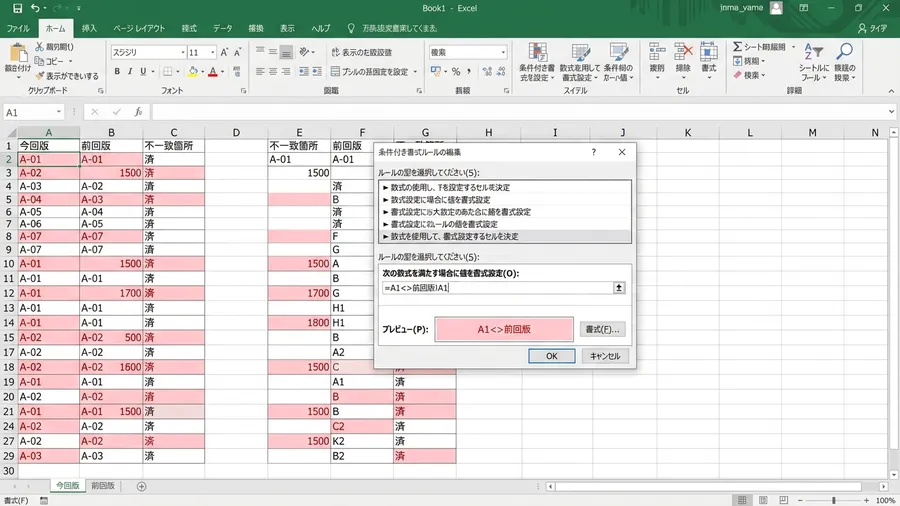Click Decrease Font Size icon

coord(238,52)
